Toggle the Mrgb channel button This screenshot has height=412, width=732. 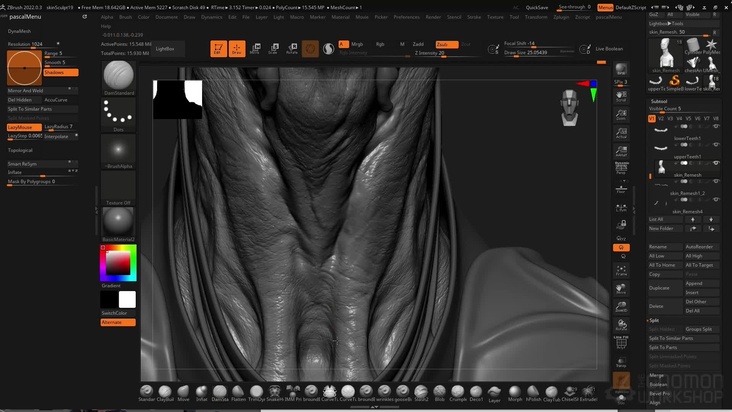click(357, 44)
